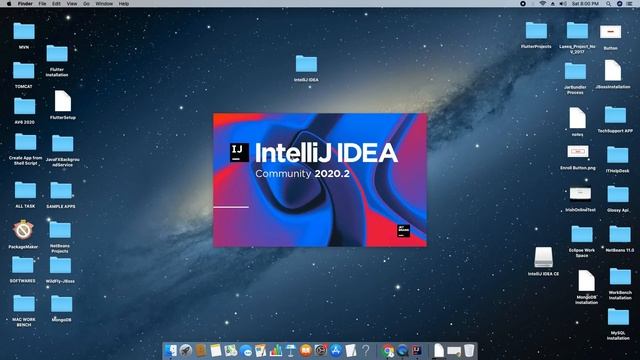The image size is (640, 360).
Task: Open Google Chrome from the Dock
Action: coord(388,351)
